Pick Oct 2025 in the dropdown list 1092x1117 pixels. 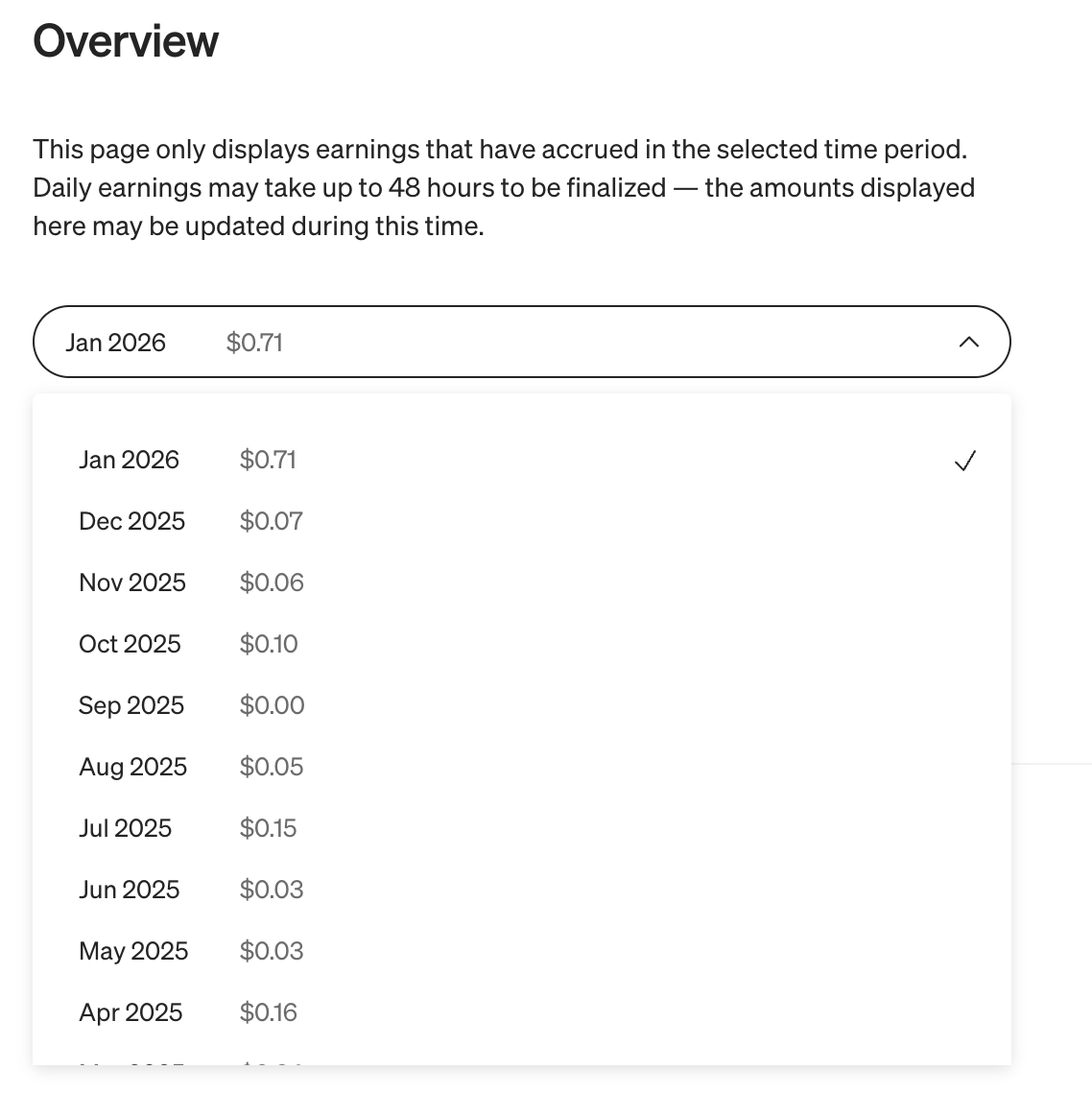click(130, 644)
